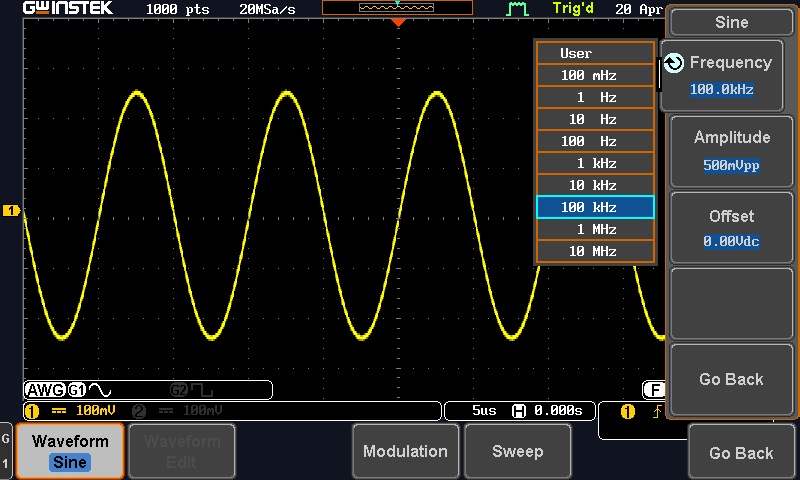Viewport: 800px width, 480px height.
Task: Select 100 mHz frequency preset
Action: (595, 75)
